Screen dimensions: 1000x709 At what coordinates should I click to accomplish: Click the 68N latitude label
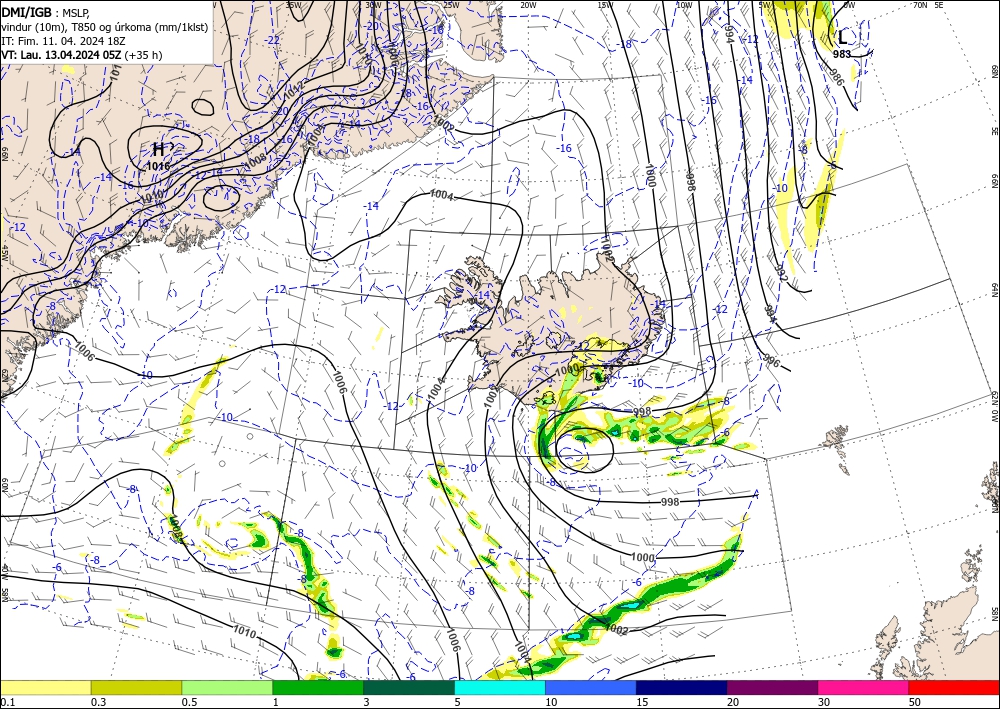[994, 70]
